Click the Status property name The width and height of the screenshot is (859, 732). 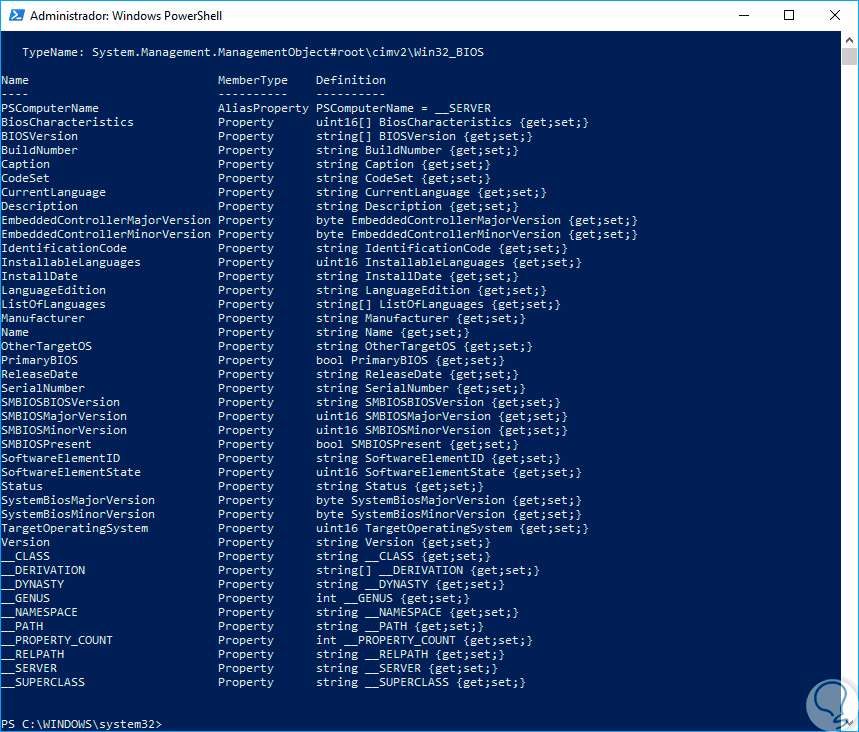pos(22,487)
